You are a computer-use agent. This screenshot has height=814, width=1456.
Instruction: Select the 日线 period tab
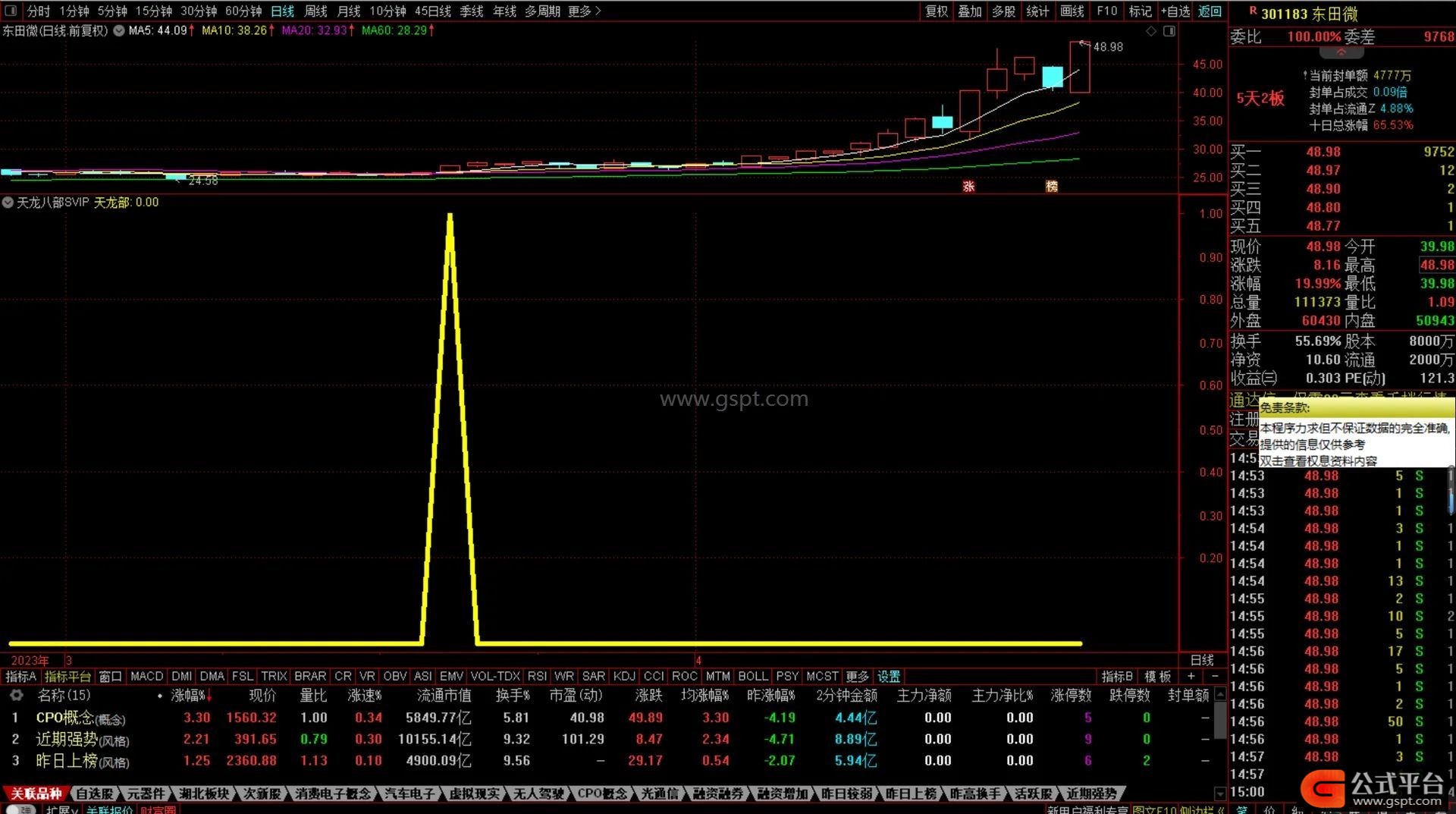tap(283, 11)
